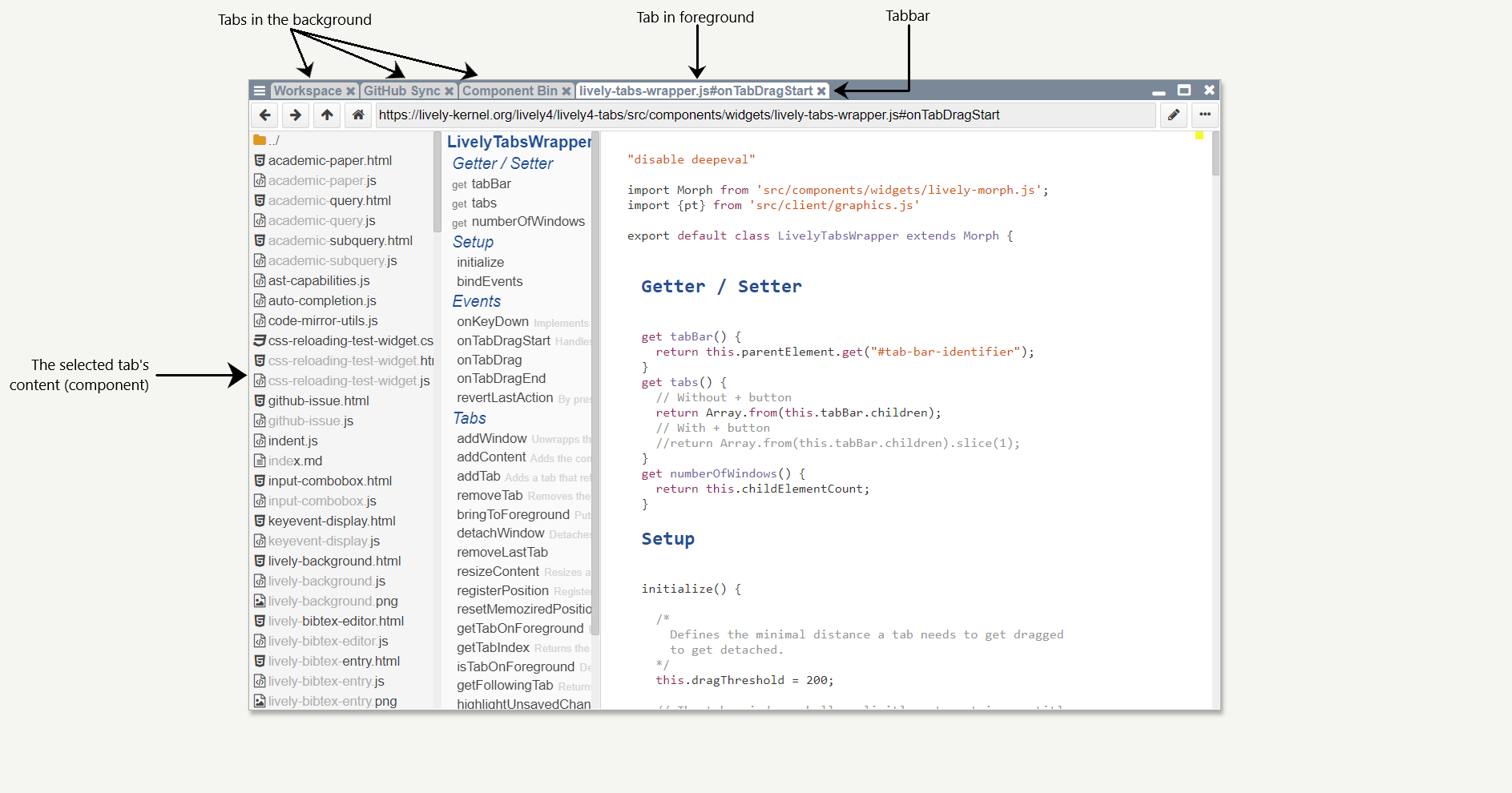Close the GitHub Sync tab

tap(450, 91)
